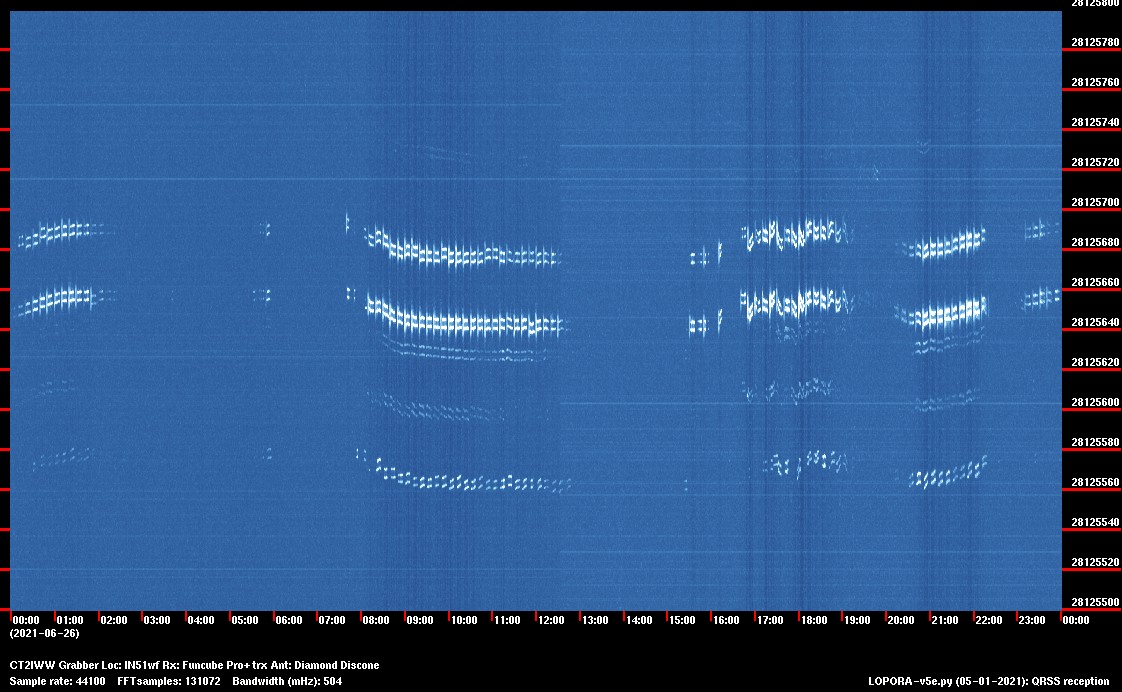Click the 28125580 frequency label
1122x692 pixels.
(x=1095, y=443)
